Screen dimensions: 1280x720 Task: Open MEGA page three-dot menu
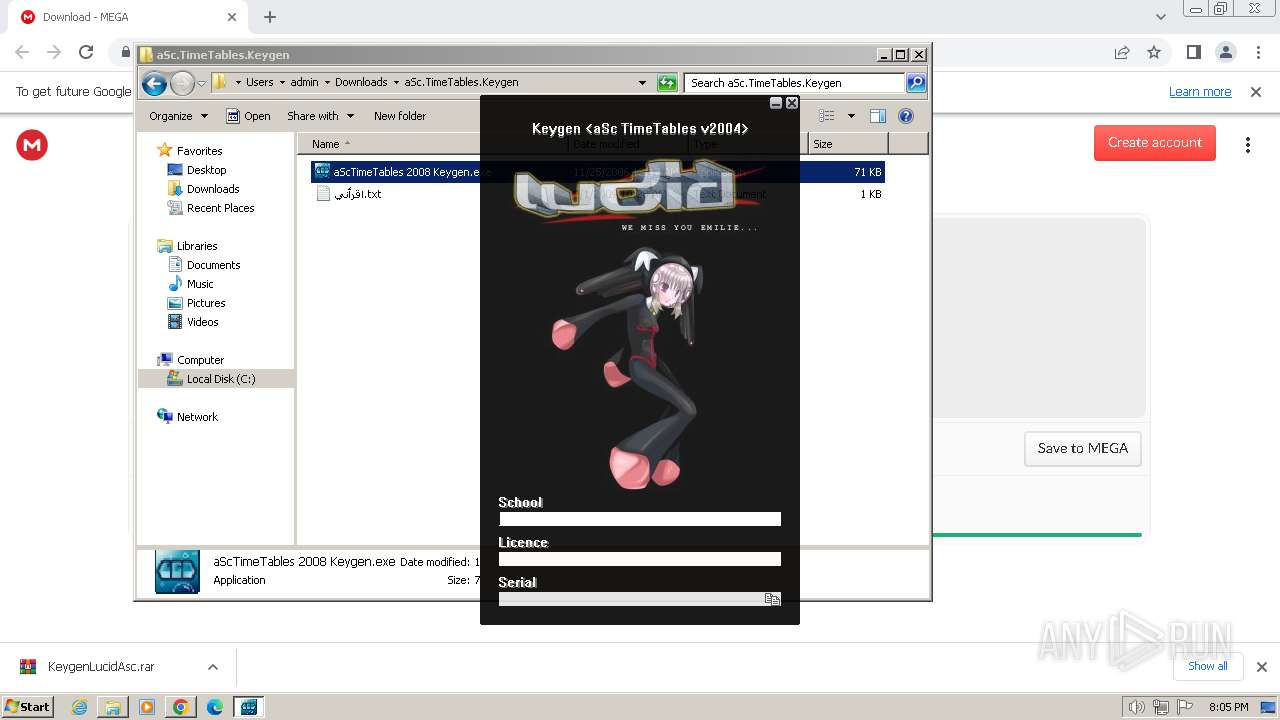pyautogui.click(x=1247, y=145)
